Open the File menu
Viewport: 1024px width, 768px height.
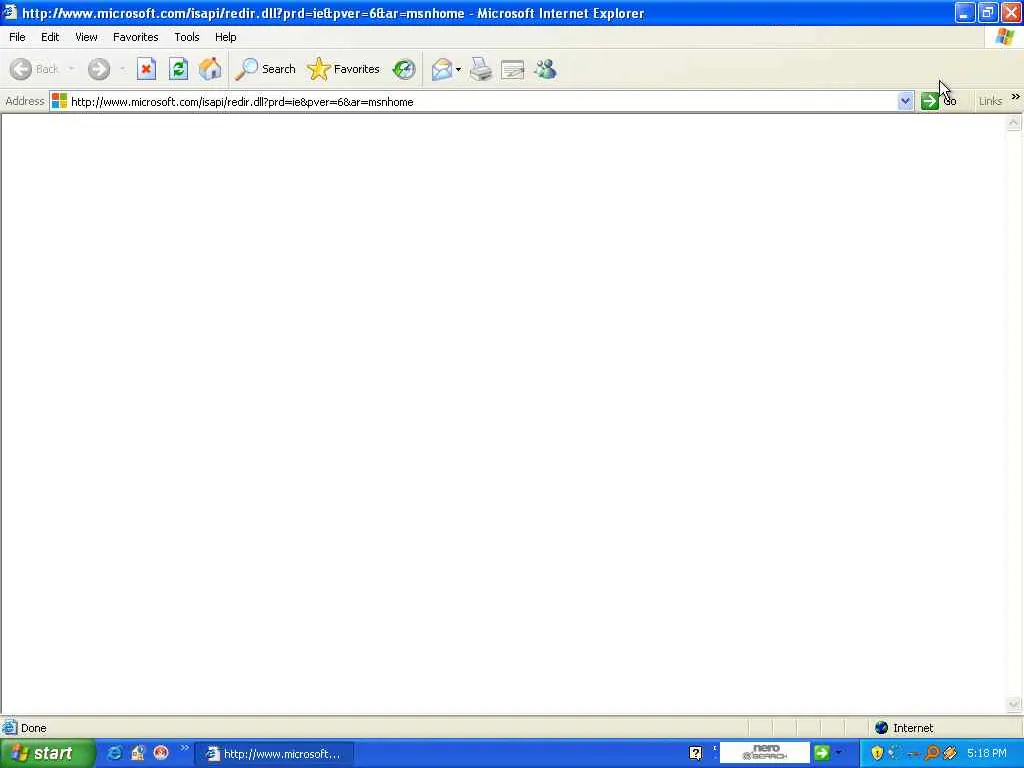coord(17,37)
